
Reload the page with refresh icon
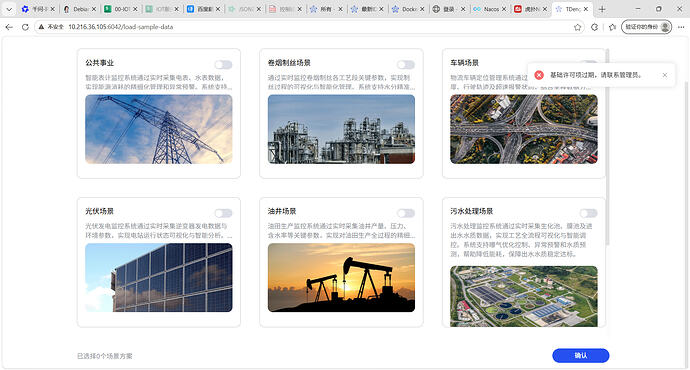click(x=26, y=27)
